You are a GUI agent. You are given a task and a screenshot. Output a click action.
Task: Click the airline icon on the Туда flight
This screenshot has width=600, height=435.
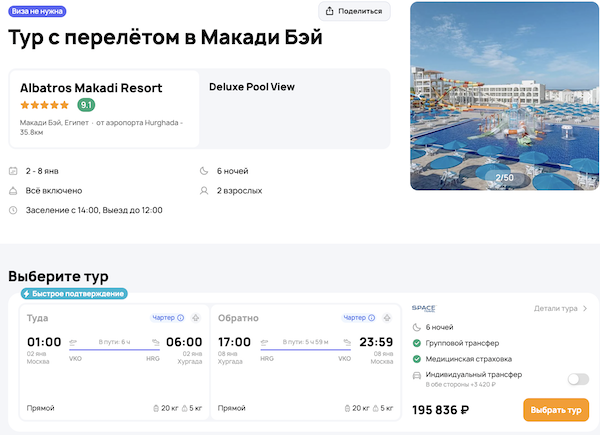(x=196, y=318)
